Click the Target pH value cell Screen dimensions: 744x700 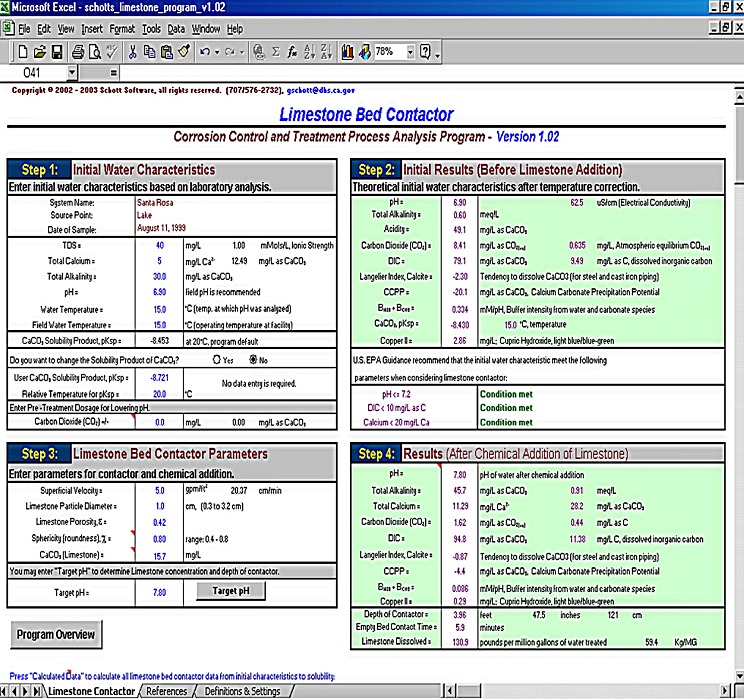pos(159,592)
